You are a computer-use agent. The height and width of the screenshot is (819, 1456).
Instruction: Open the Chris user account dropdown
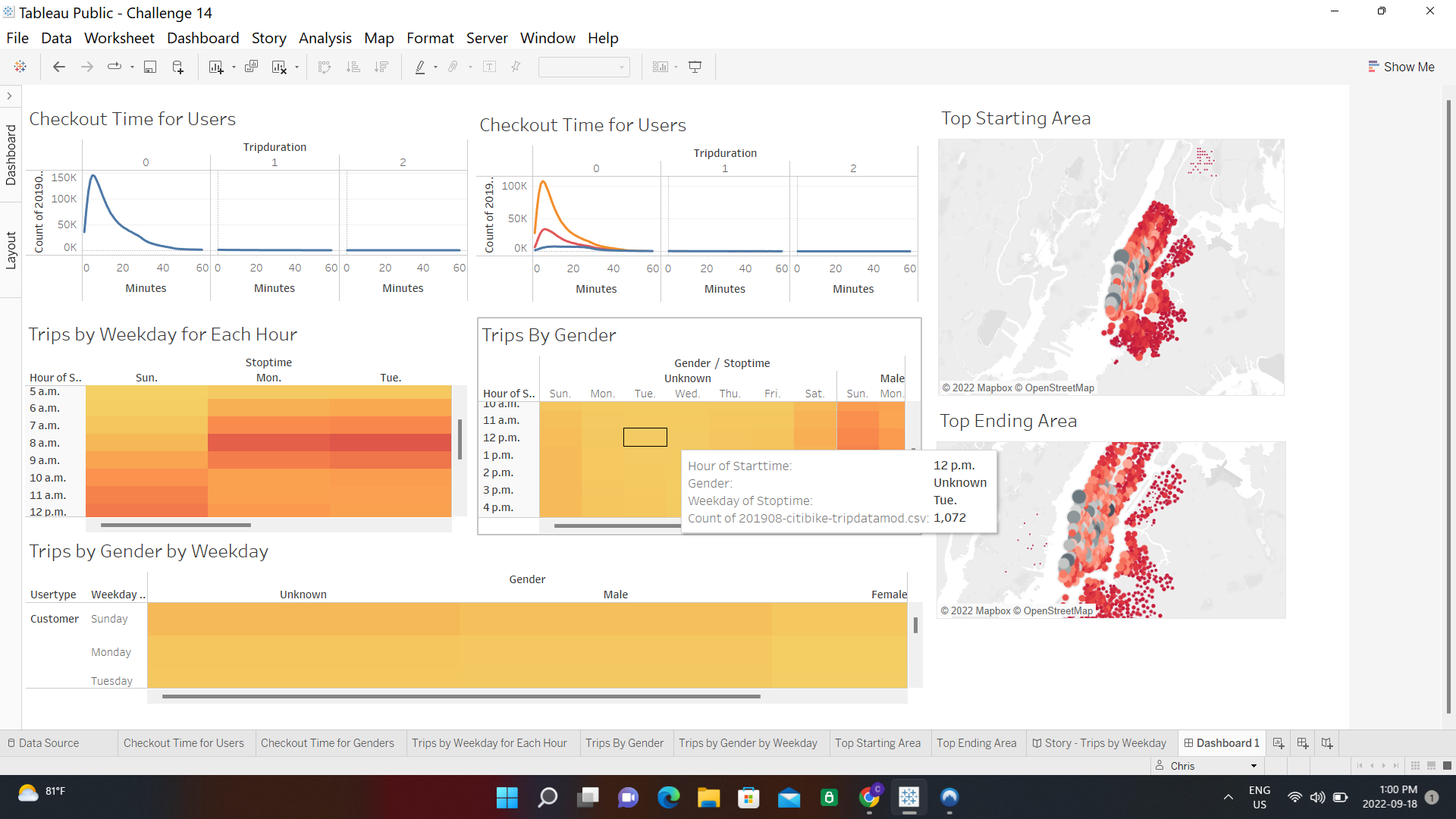[1255, 766]
